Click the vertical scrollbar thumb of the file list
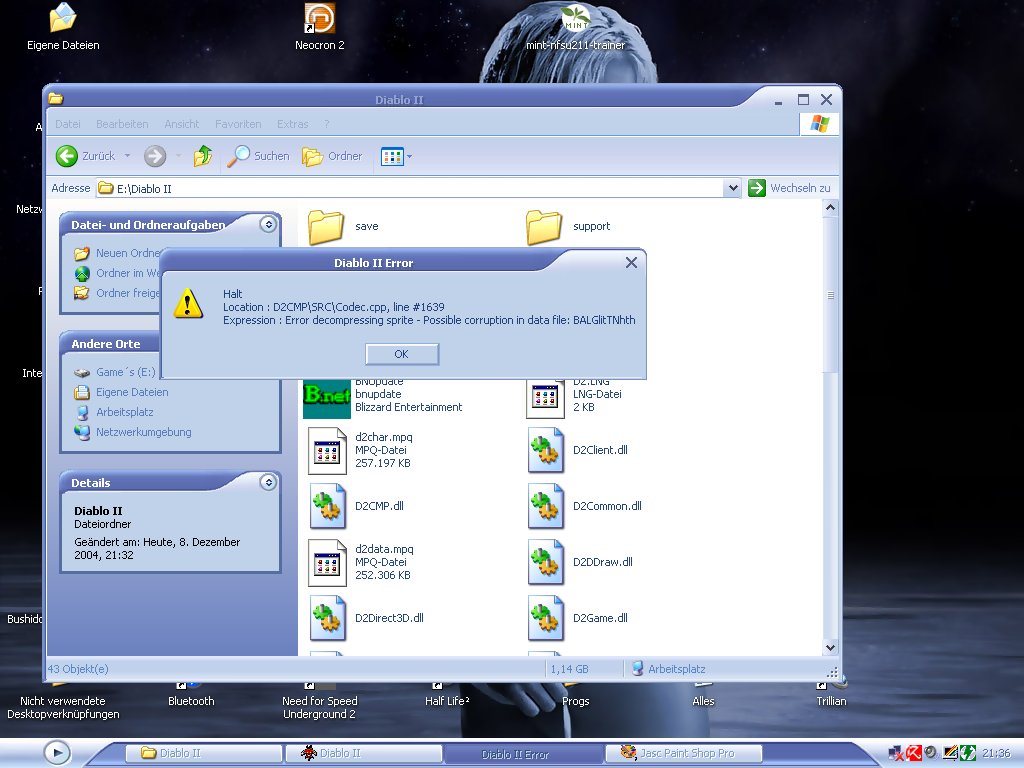 click(830, 295)
